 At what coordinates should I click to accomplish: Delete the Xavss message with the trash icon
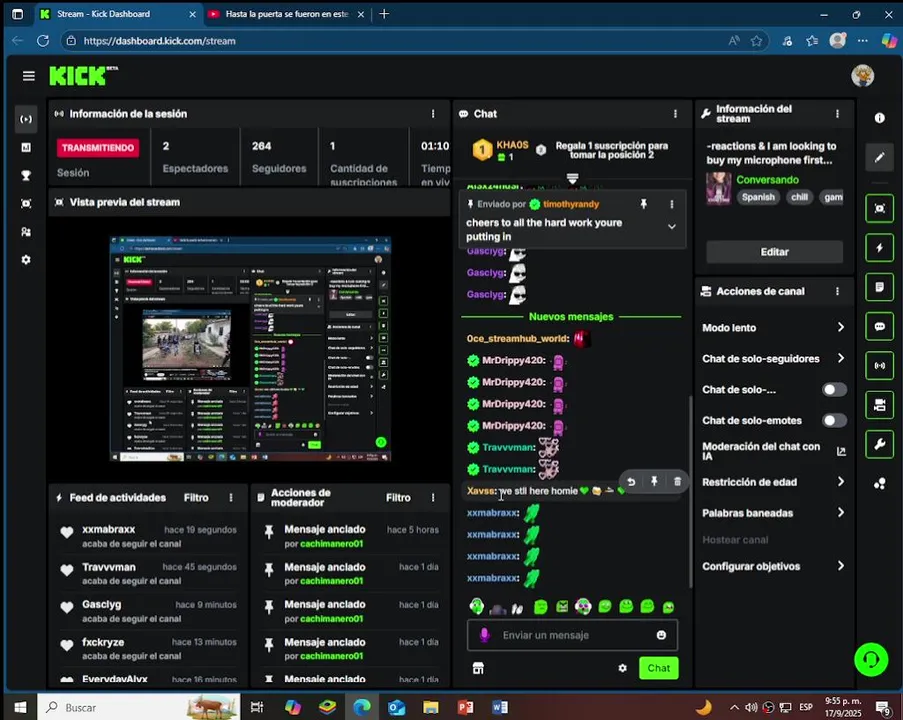(x=677, y=481)
